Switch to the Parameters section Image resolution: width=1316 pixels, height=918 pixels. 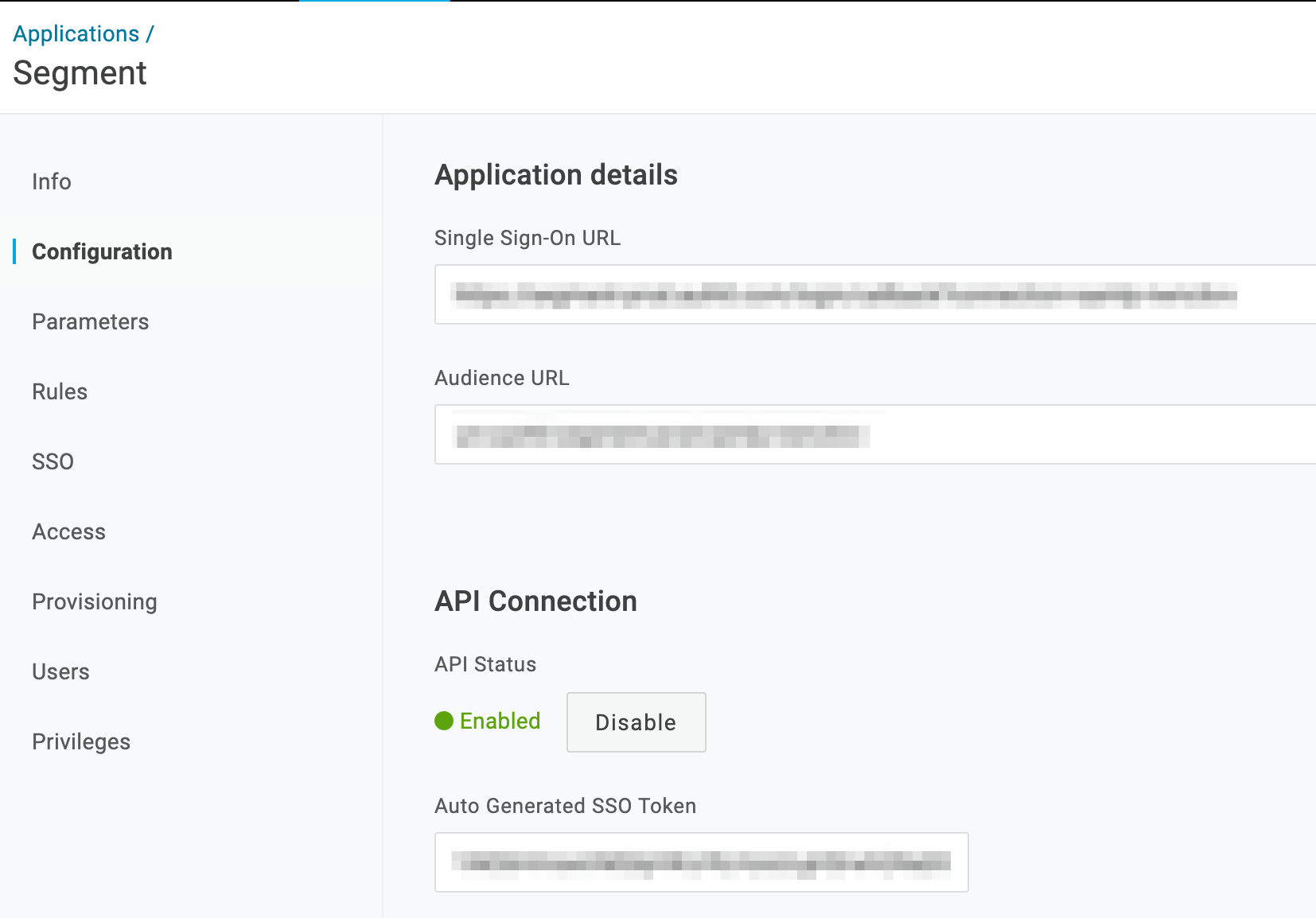90,321
